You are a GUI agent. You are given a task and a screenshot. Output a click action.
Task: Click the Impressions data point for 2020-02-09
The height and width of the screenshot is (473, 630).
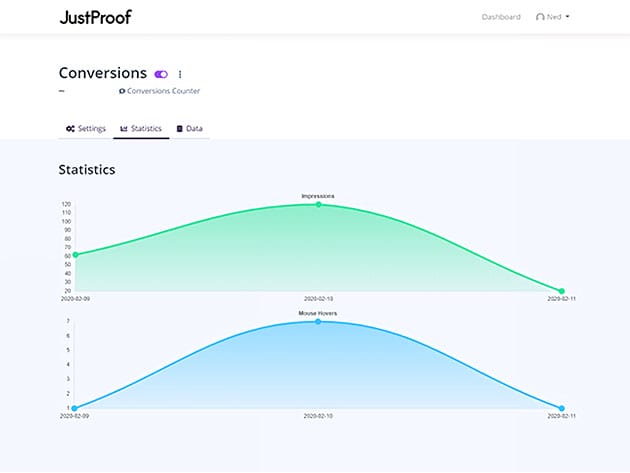pyautogui.click(x=75, y=255)
